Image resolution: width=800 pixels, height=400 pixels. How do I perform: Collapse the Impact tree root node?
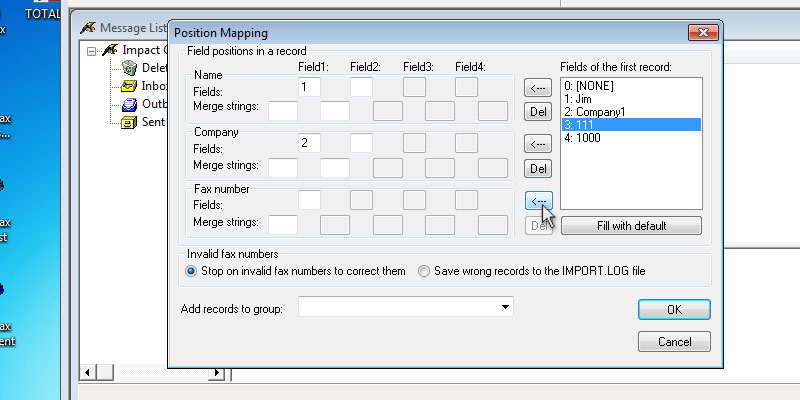92,50
